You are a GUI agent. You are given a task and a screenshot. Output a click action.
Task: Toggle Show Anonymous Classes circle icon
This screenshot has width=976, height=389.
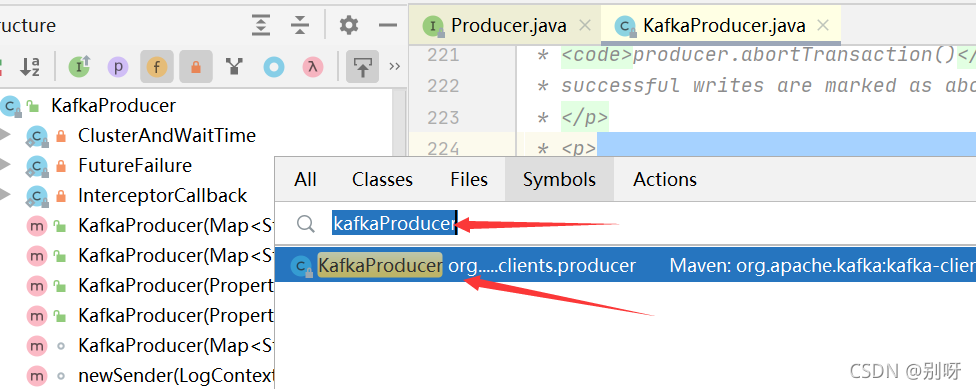pyautogui.click(x=274, y=67)
